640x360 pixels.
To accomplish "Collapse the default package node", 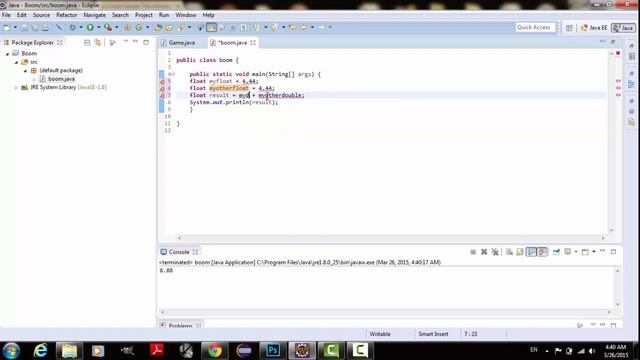I will [x=25, y=71].
